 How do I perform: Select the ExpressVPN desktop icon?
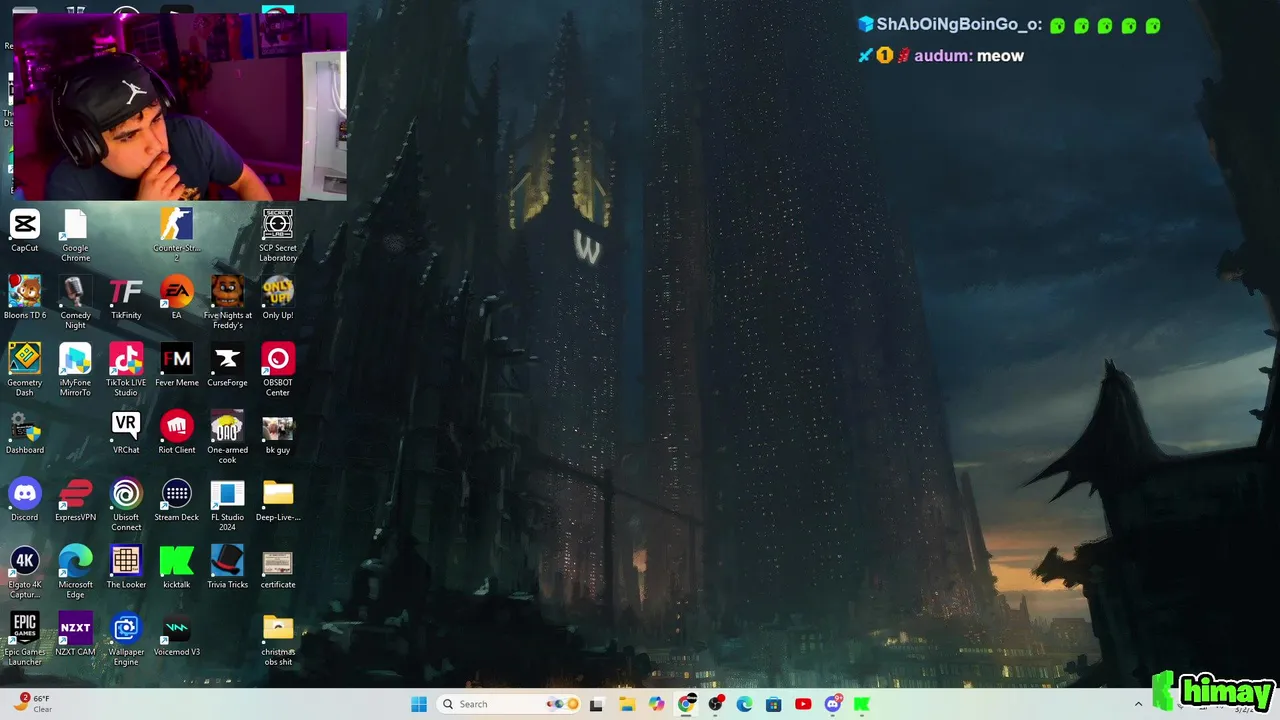[75, 500]
